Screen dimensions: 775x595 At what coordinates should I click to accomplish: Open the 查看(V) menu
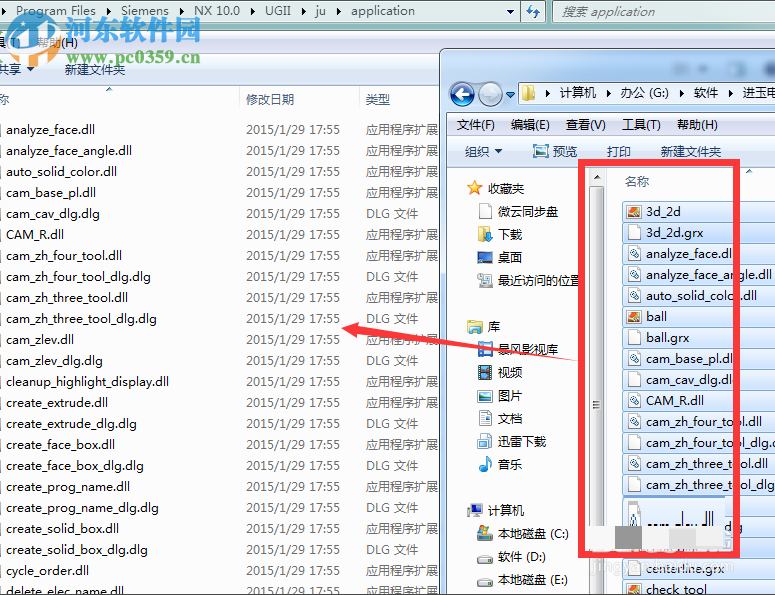585,125
